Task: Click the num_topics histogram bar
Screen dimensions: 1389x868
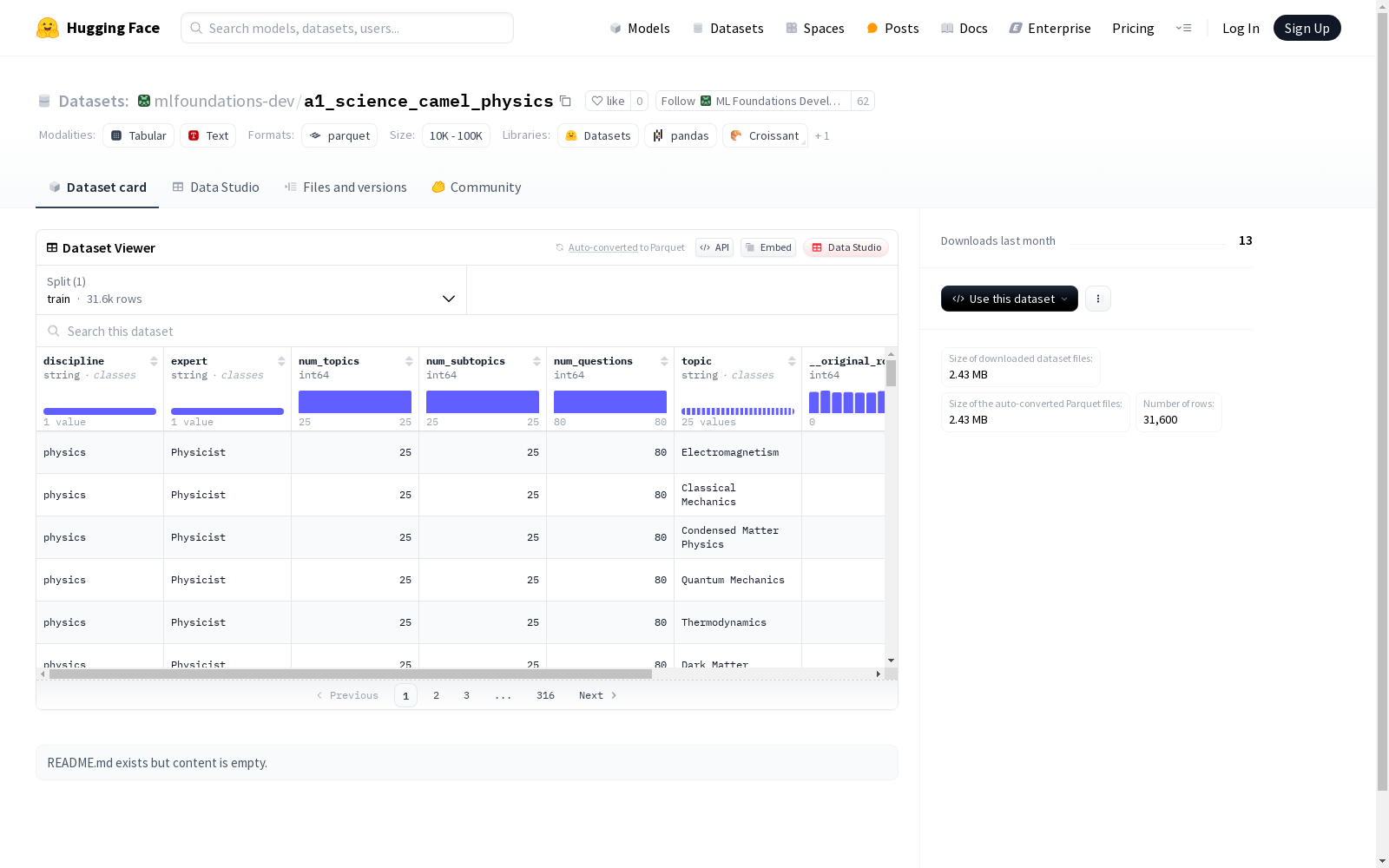Action: pyautogui.click(x=355, y=402)
